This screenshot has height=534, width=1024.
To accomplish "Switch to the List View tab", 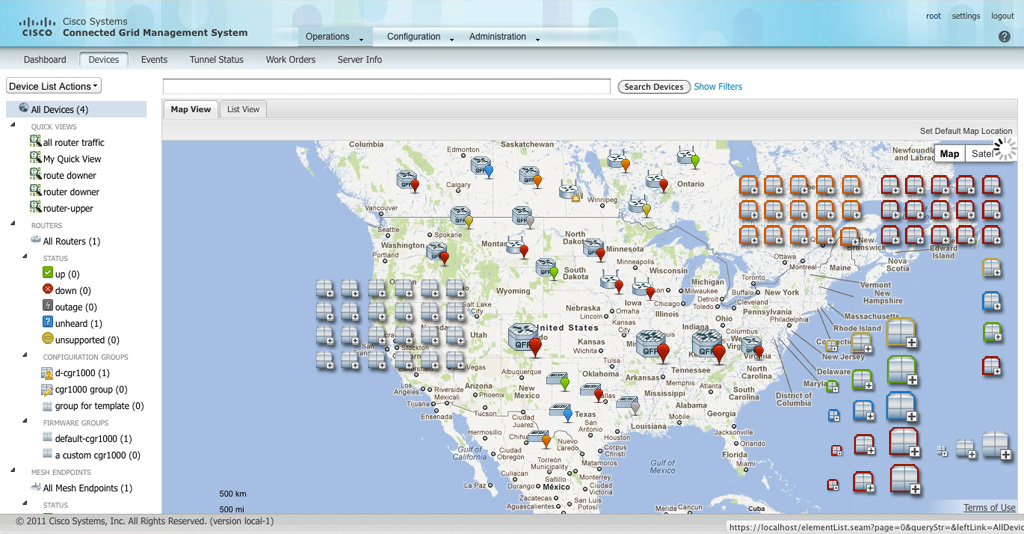I will 243,109.
